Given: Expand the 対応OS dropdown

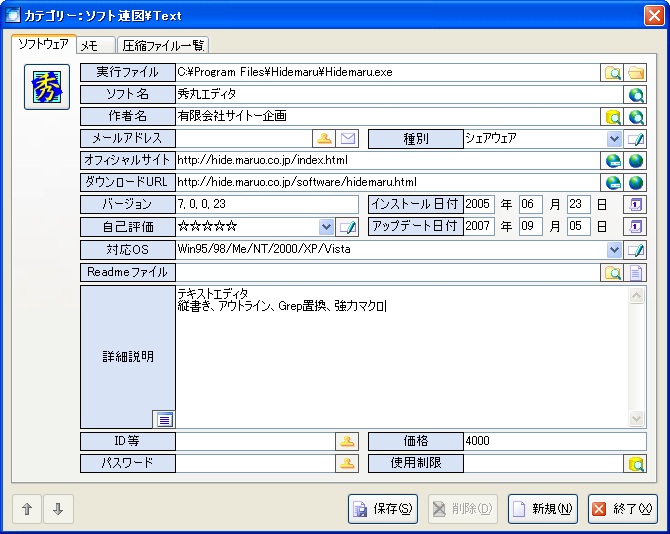Looking at the screenshot, I should [614, 250].
